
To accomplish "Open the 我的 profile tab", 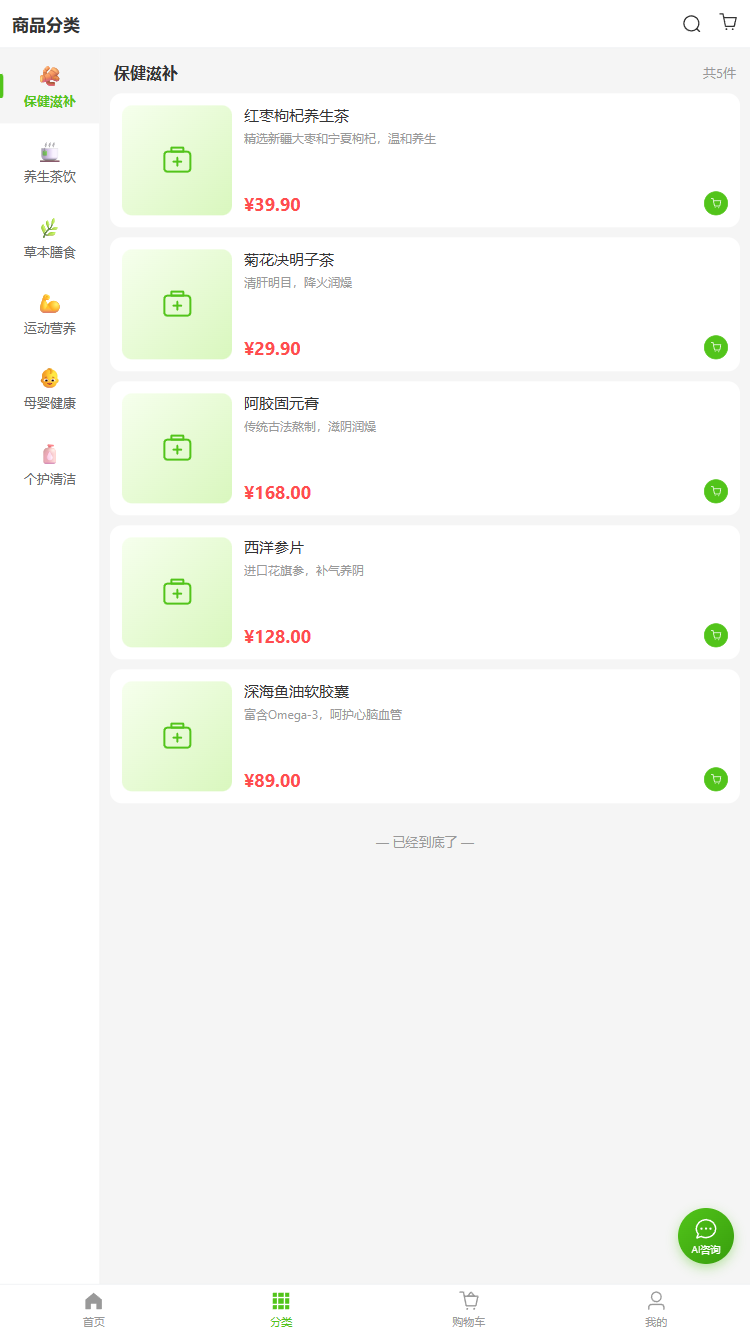I will [x=656, y=1308].
